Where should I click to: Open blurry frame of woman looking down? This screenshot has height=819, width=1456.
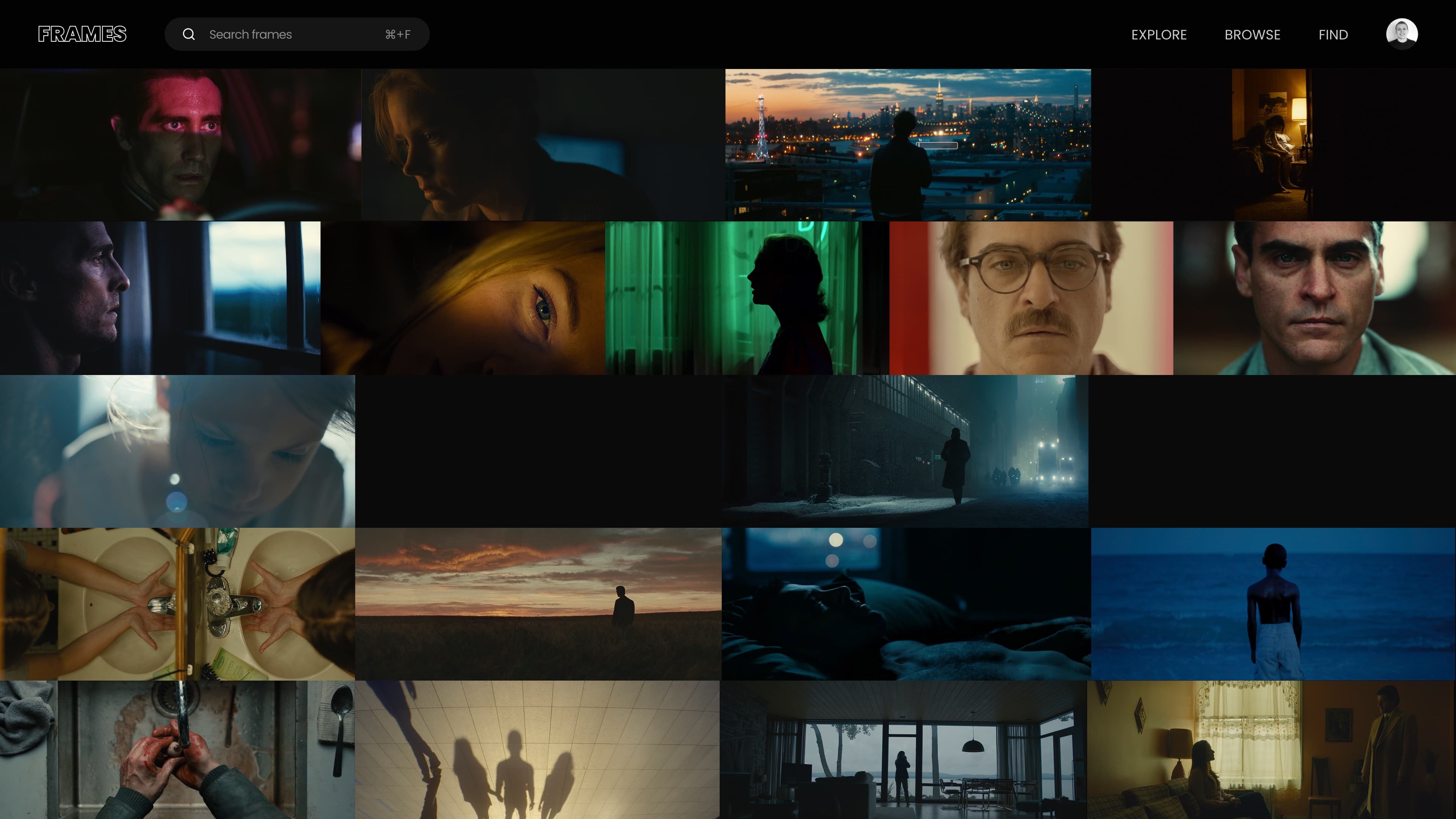pyautogui.click(x=177, y=451)
